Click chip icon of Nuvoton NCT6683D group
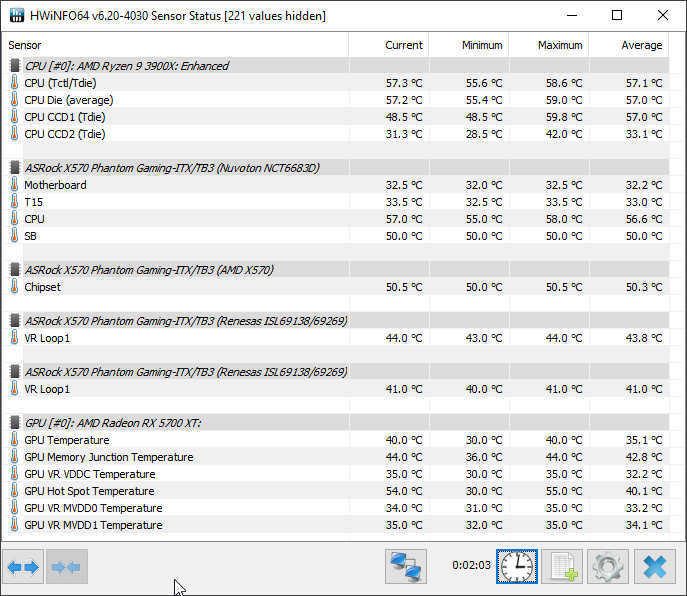The height and width of the screenshot is (596, 687). click(x=15, y=168)
